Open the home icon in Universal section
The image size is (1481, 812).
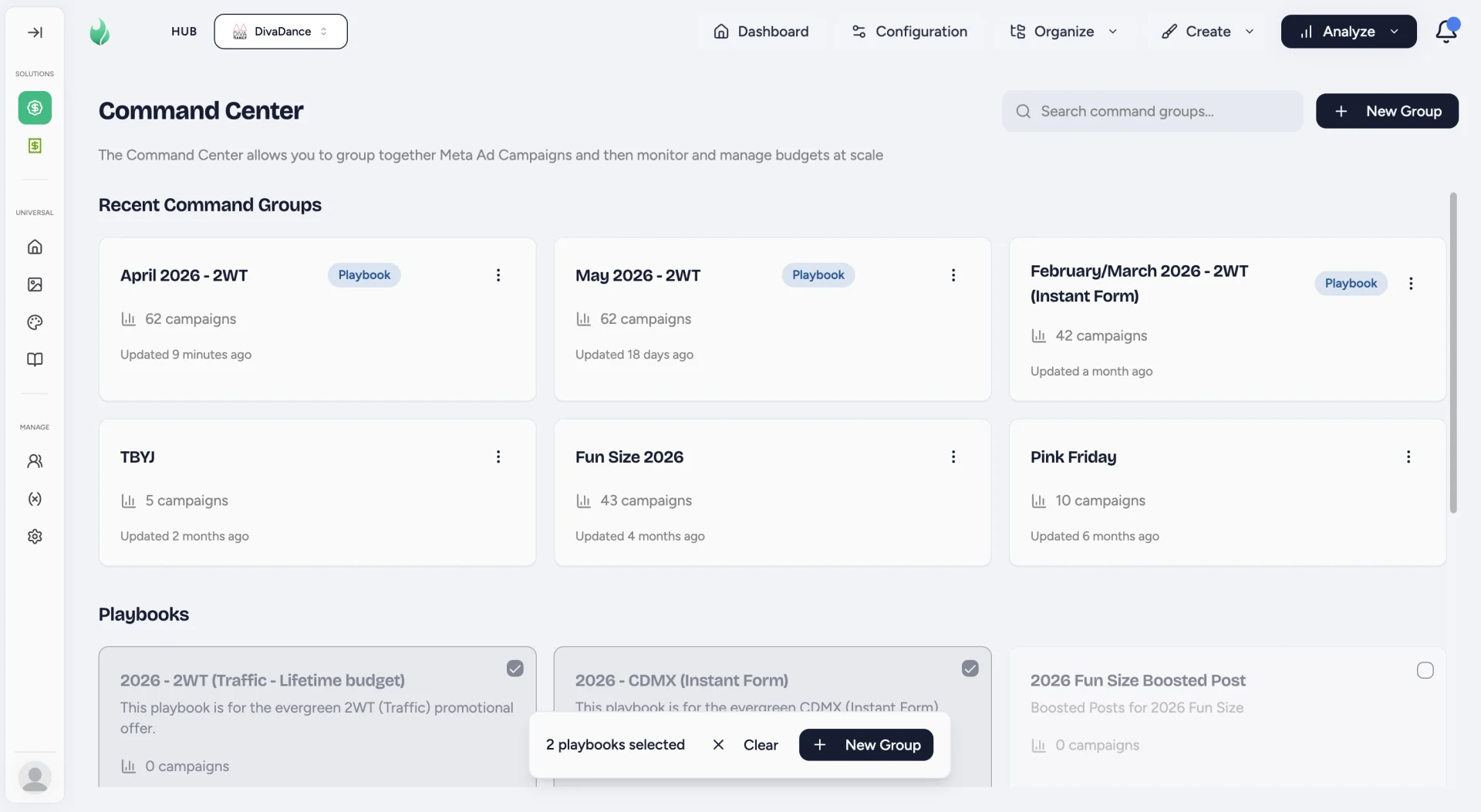35,247
